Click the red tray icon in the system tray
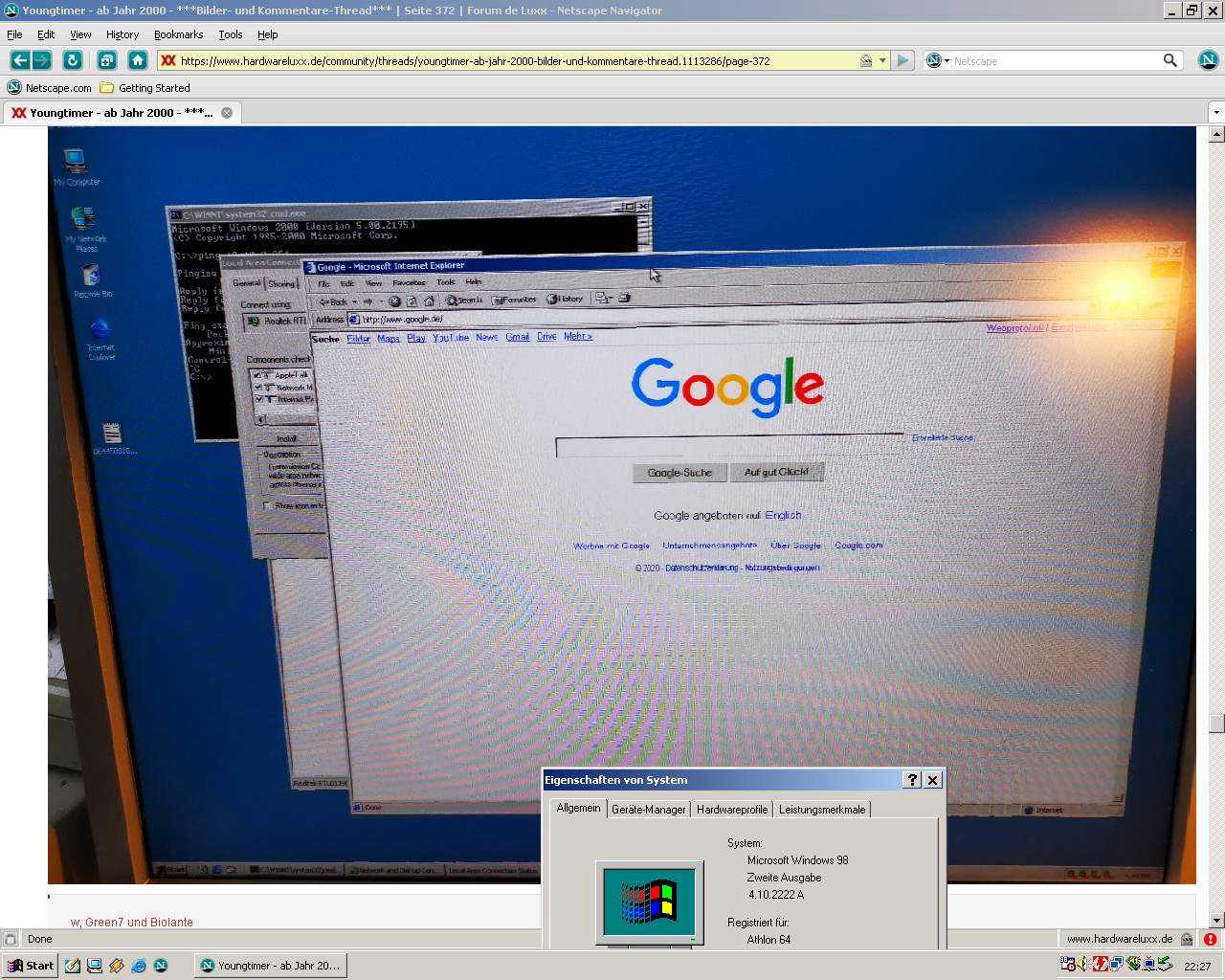1225x980 pixels. point(1101,965)
